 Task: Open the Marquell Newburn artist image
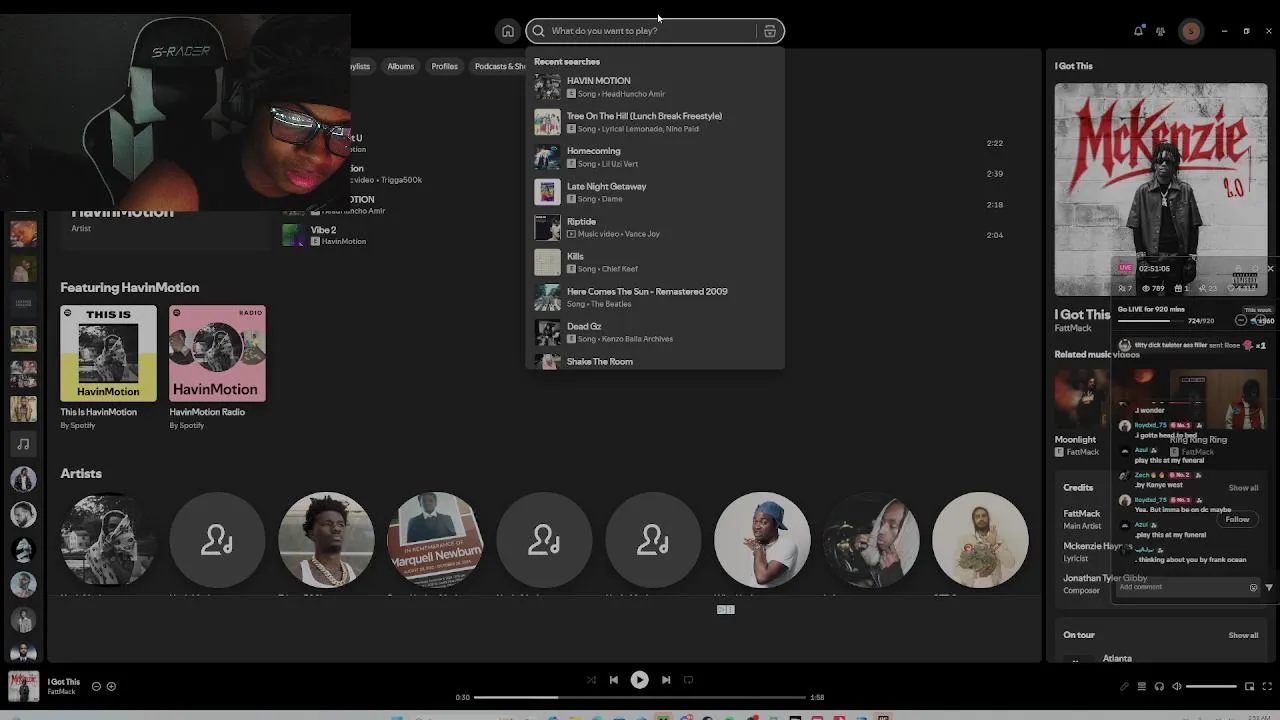pos(435,540)
